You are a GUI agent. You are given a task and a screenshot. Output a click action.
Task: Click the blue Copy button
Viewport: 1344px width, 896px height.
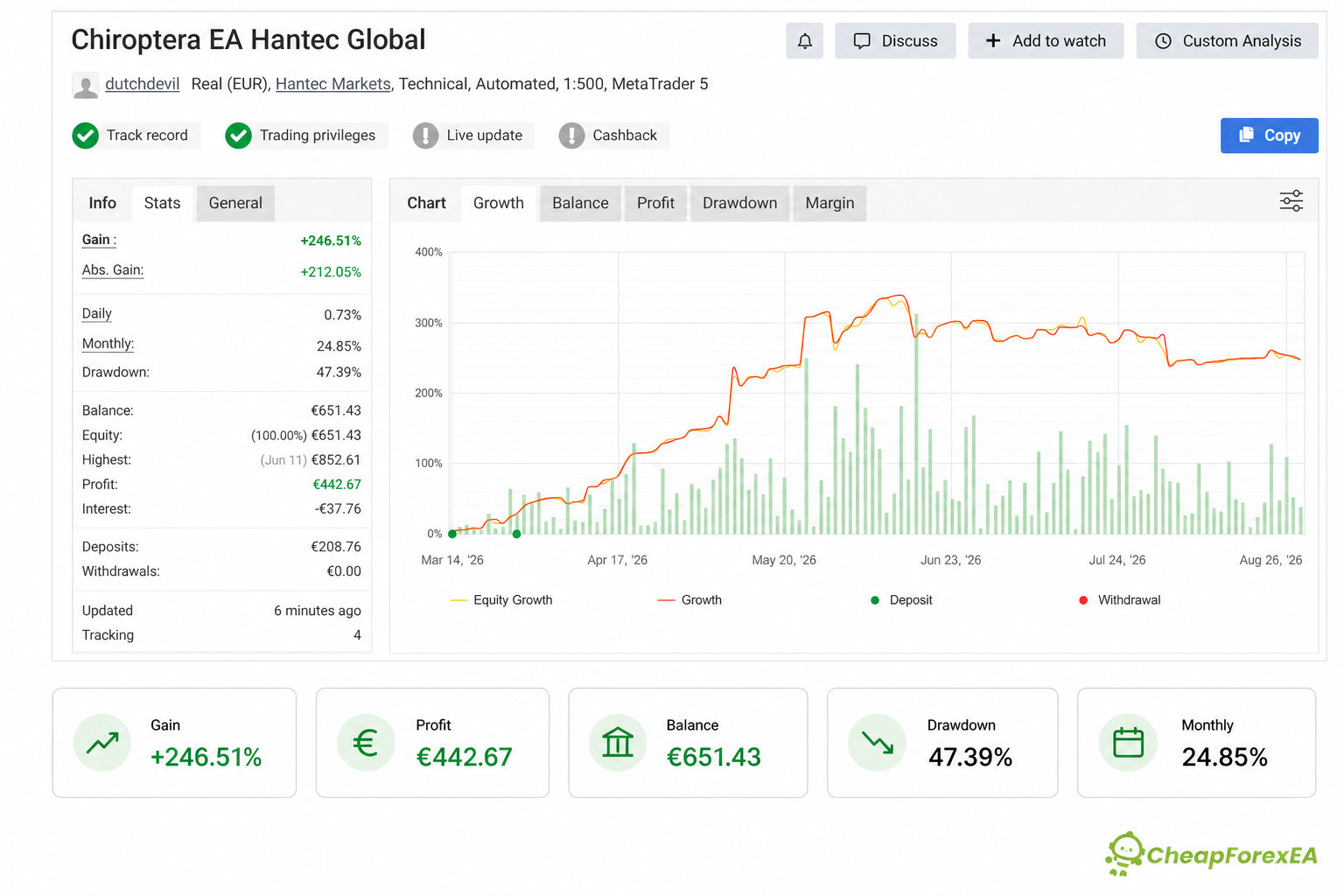pos(1269,136)
